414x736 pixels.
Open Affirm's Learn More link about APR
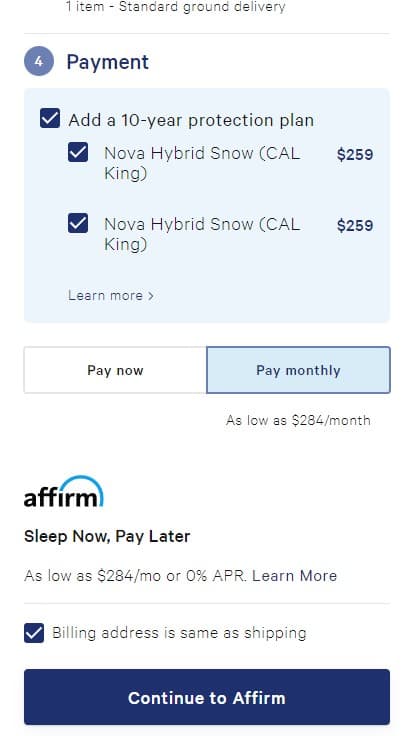294,575
